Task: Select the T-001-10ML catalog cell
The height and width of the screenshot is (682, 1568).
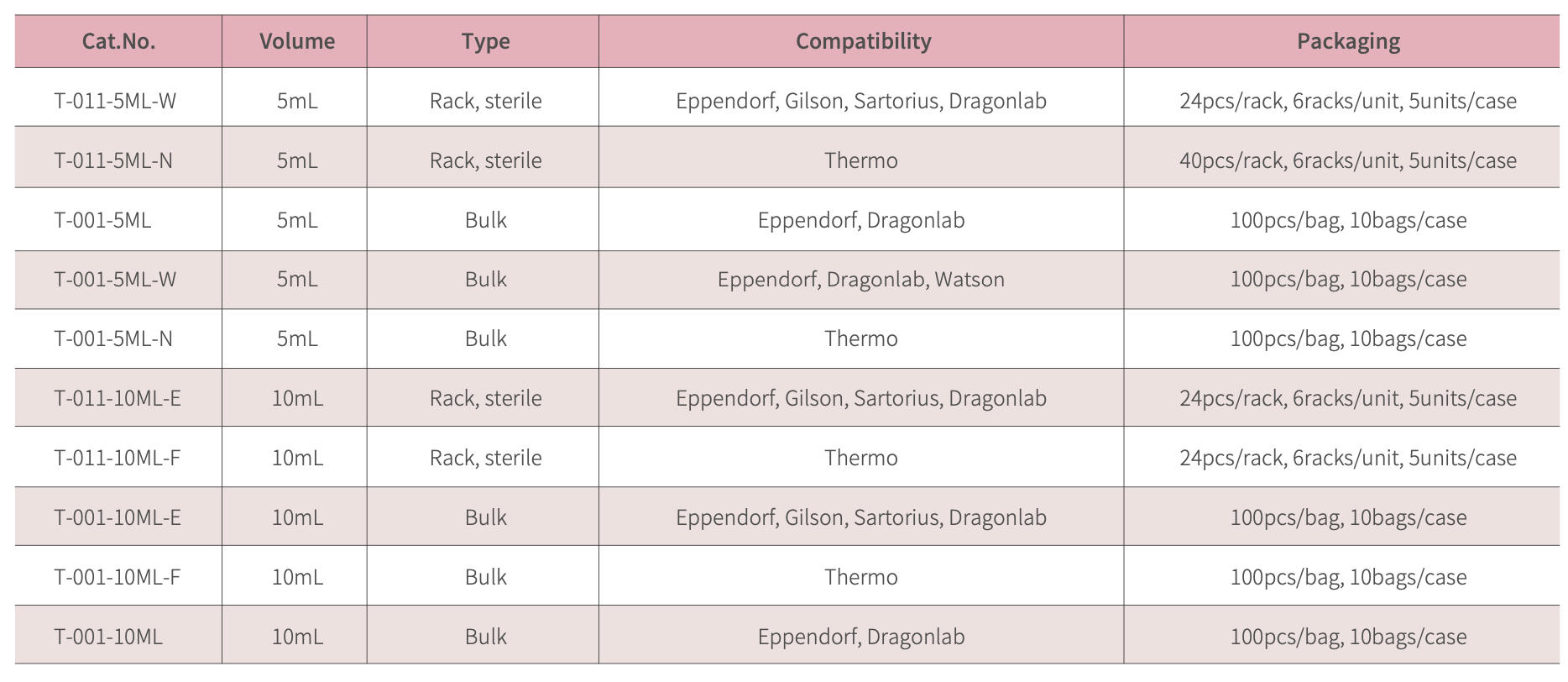Action: point(108,637)
